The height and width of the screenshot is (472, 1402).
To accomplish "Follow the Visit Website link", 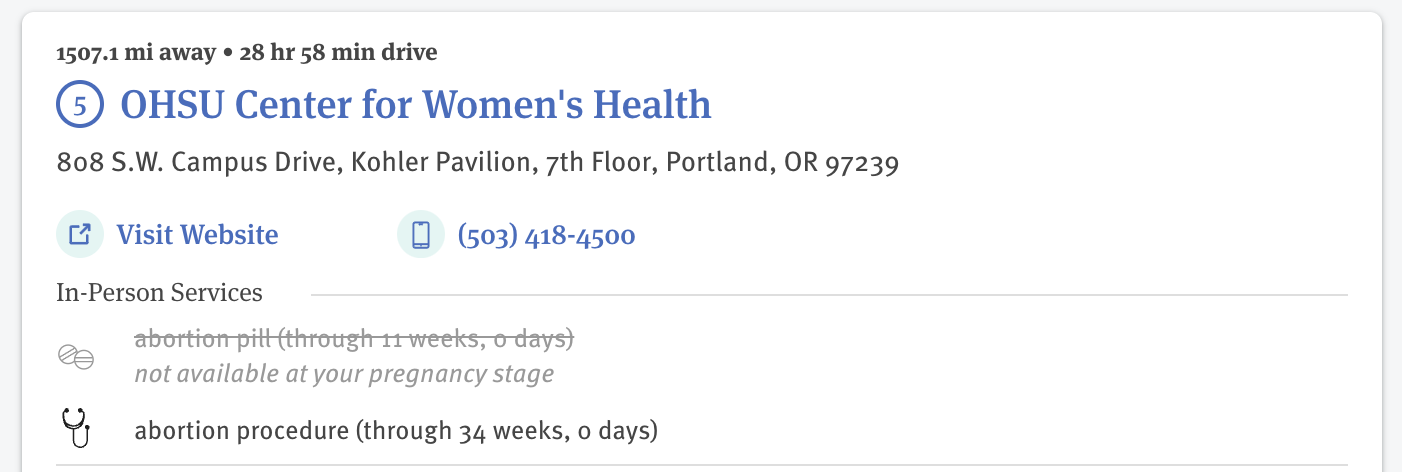I will (197, 235).
